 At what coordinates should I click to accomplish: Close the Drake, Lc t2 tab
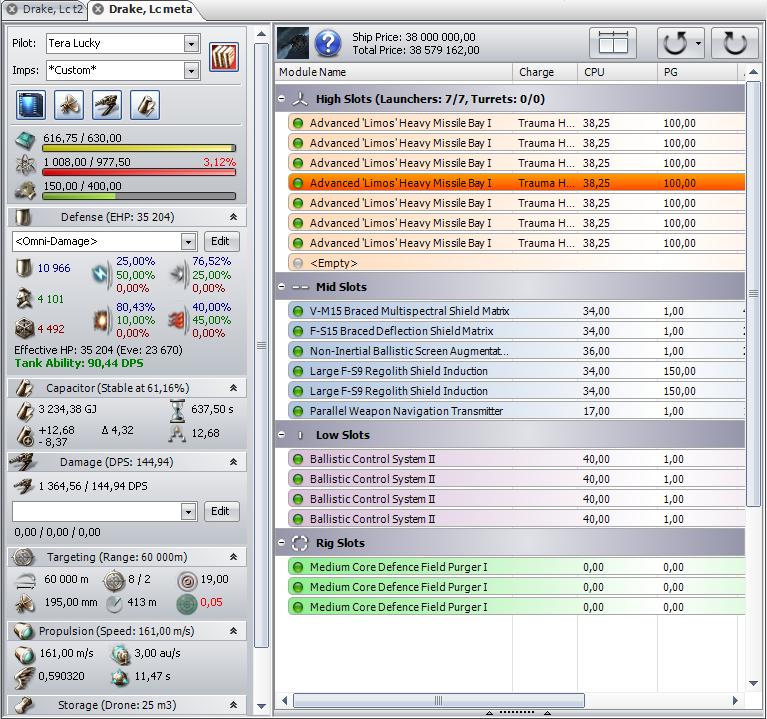click(12, 9)
